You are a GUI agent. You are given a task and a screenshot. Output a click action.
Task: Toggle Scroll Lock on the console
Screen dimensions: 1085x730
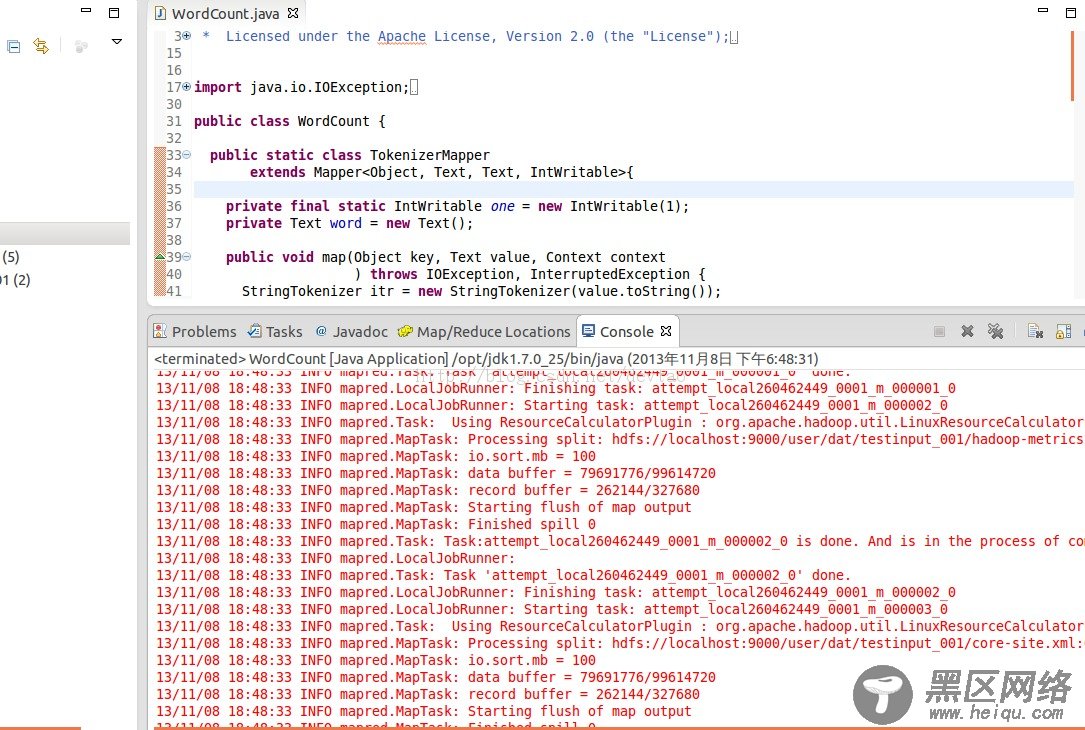(x=1064, y=331)
